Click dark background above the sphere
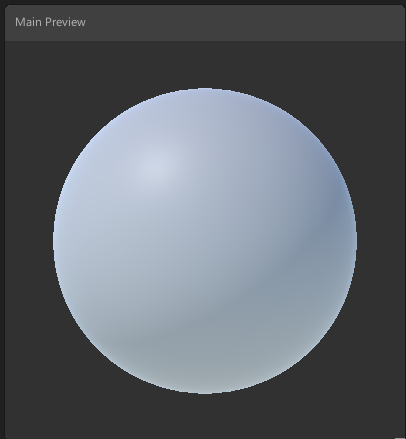This screenshot has width=406, height=439. pos(205,64)
